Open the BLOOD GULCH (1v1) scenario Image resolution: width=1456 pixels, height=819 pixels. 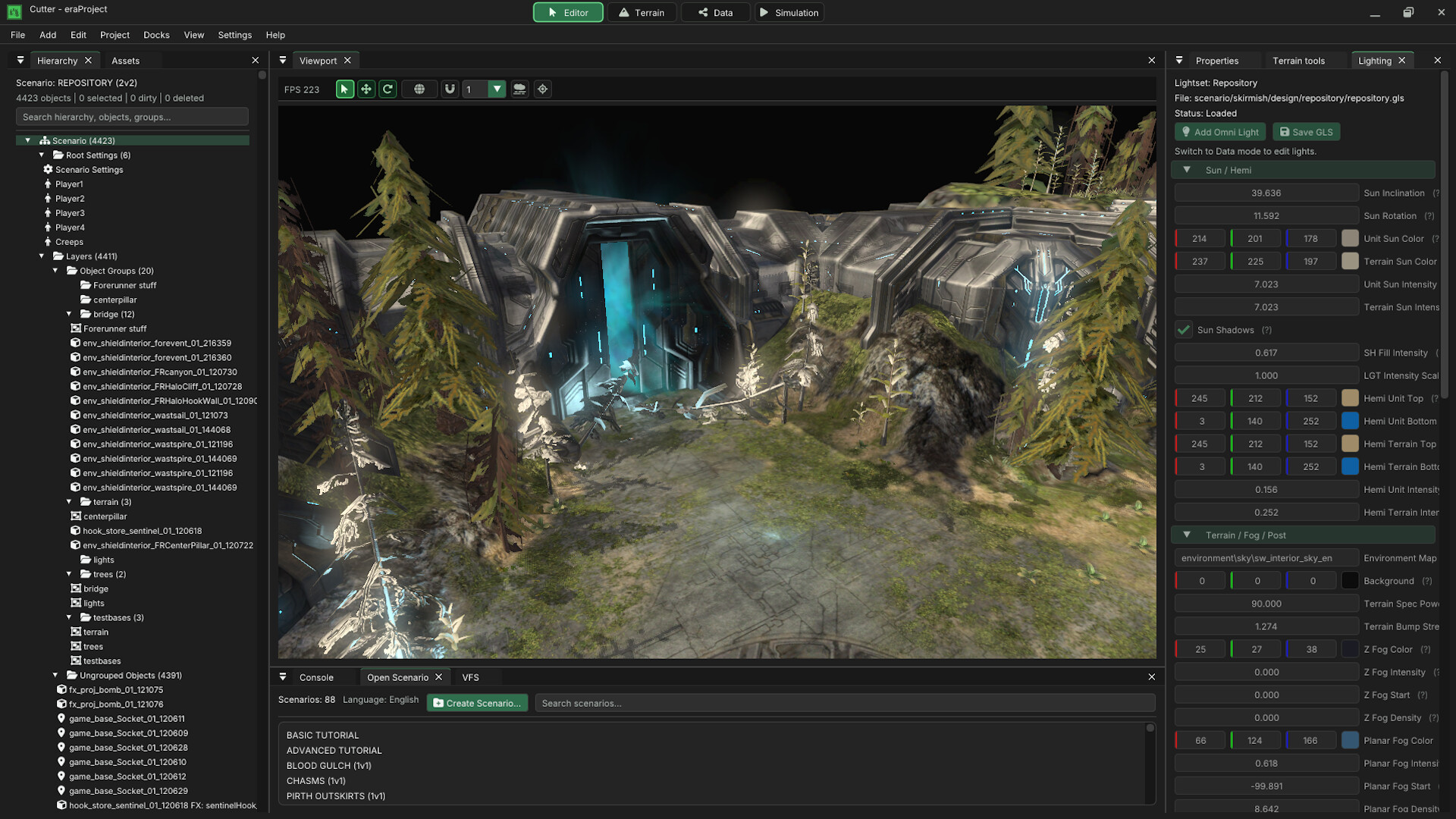(328, 765)
